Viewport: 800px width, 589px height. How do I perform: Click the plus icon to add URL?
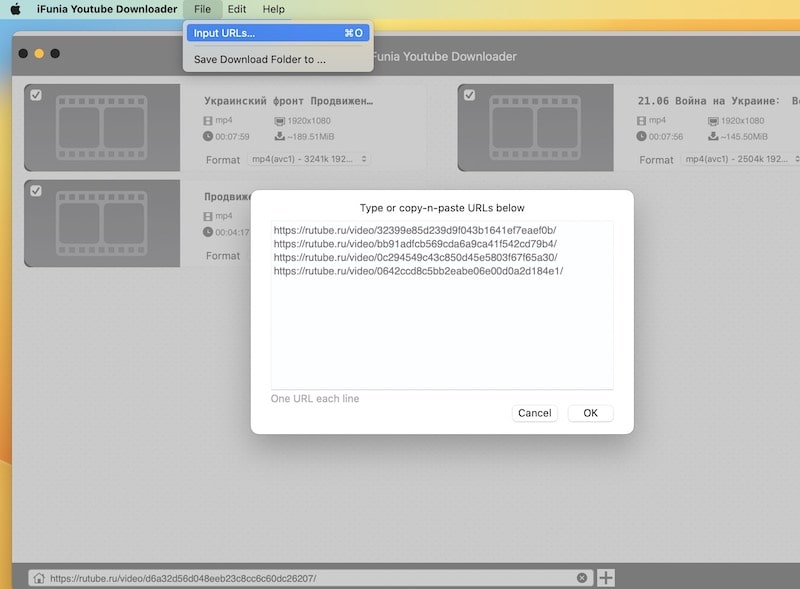coord(606,578)
